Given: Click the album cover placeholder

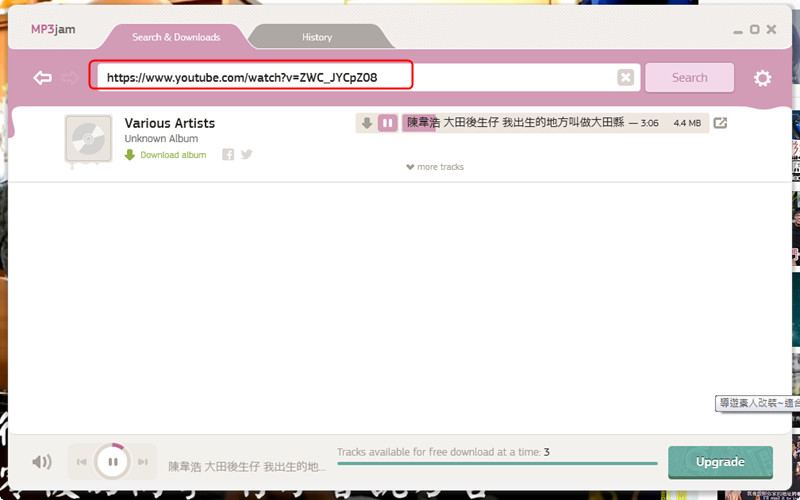Looking at the screenshot, I should pyautogui.click(x=88, y=139).
